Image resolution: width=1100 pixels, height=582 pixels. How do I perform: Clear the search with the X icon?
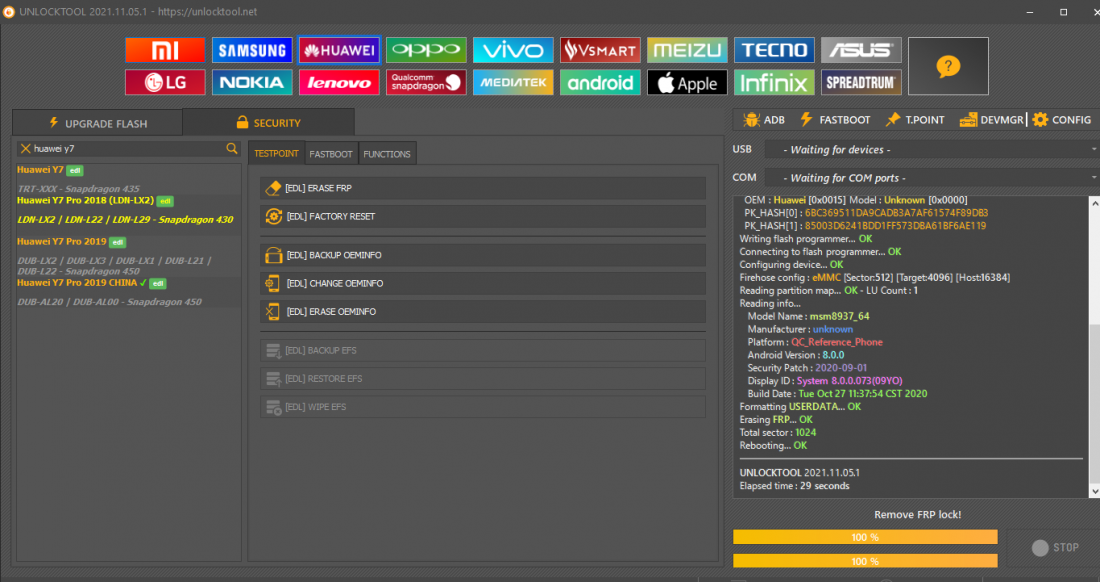(25, 149)
